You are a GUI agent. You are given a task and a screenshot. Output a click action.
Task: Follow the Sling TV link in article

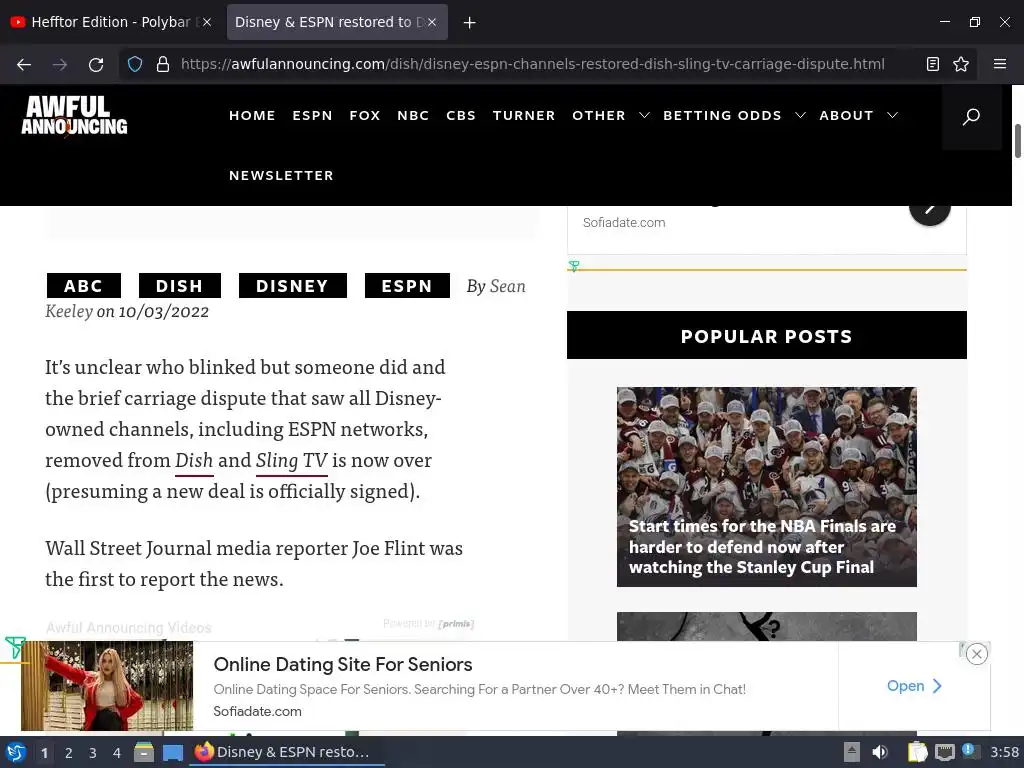pyautogui.click(x=291, y=460)
